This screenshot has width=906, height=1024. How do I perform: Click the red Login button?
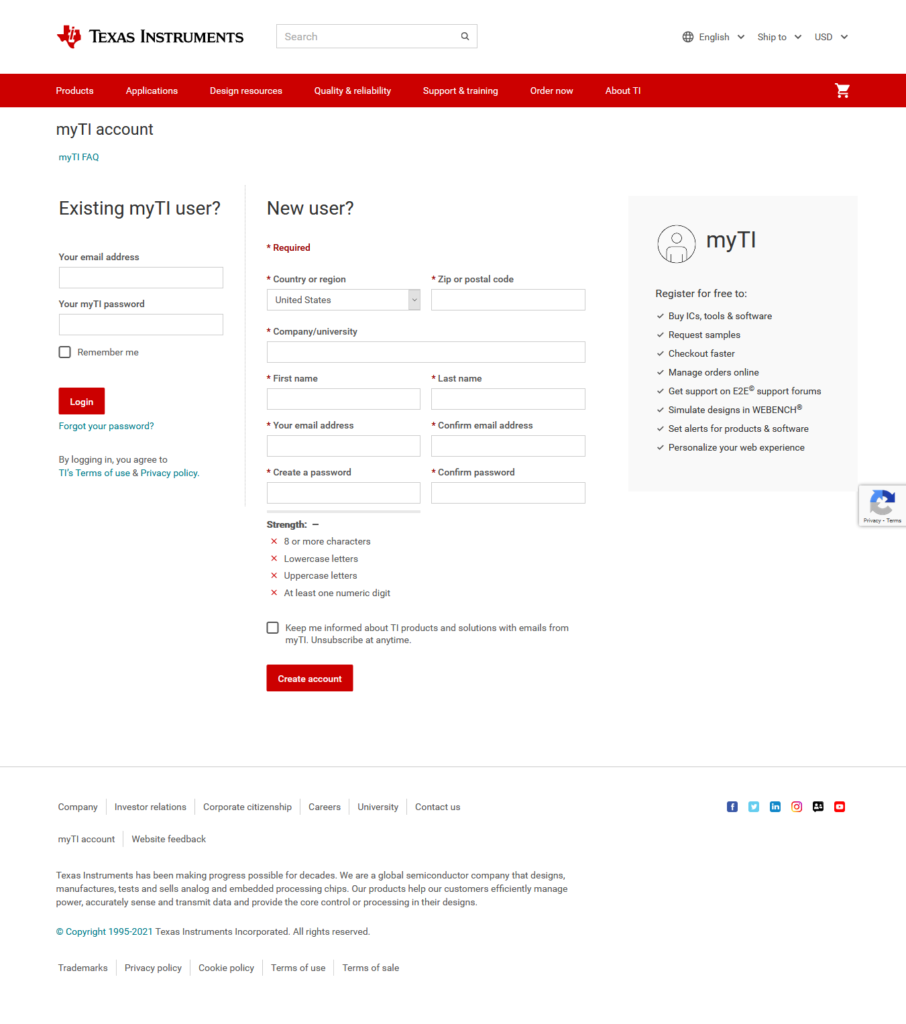(81, 401)
